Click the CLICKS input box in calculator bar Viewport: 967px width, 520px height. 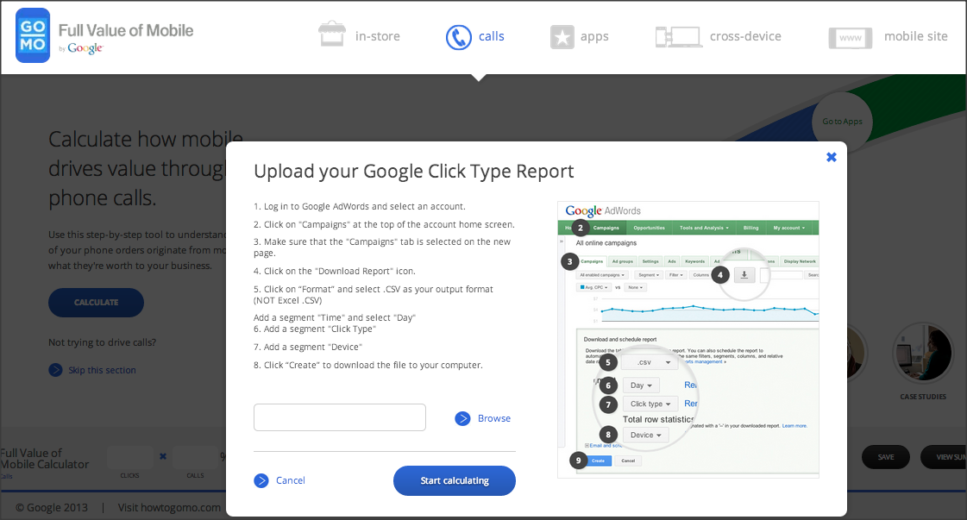pyautogui.click(x=130, y=458)
